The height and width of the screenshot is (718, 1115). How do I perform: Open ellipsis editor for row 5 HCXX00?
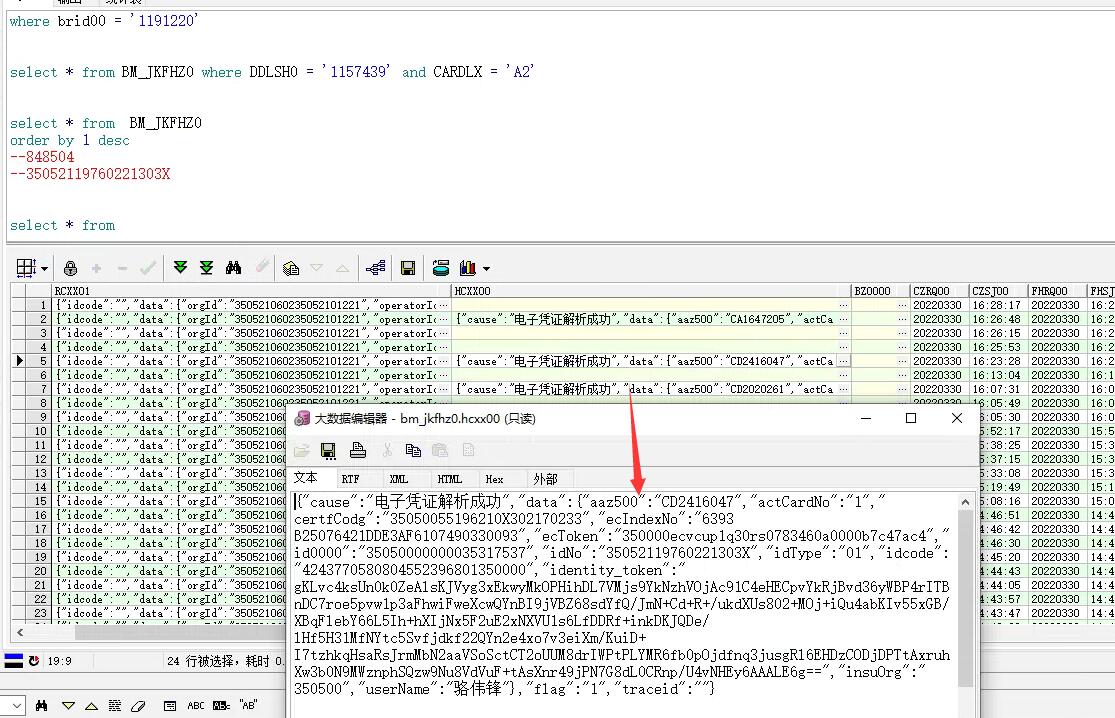pos(843,361)
